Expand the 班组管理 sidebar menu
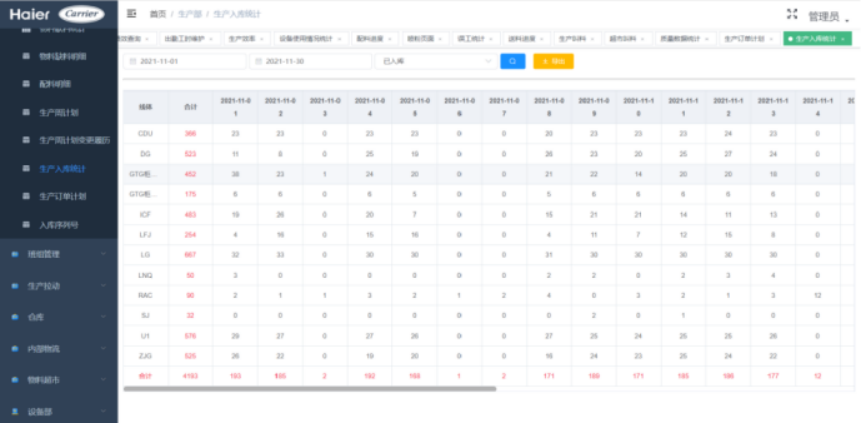This screenshot has width=862, height=423. [x=60, y=254]
